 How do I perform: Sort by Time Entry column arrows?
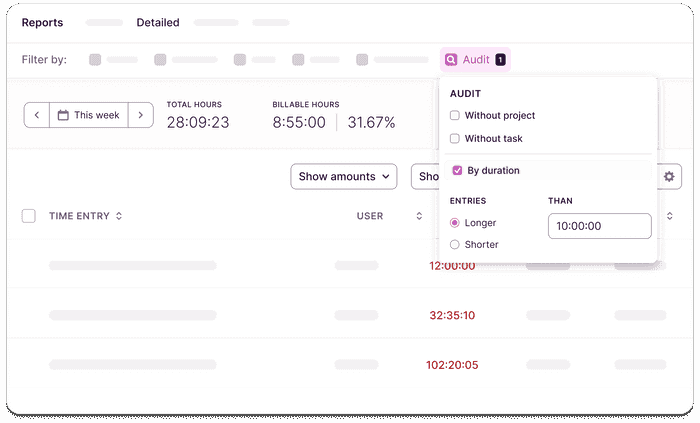tap(119, 216)
